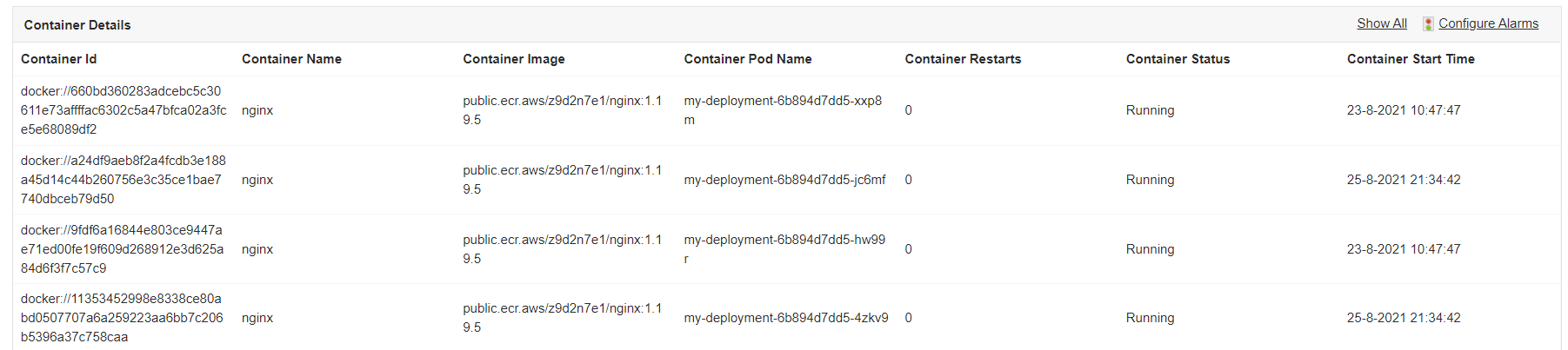Select container ID starting with docker://9fdf6a16844e

click(x=122, y=249)
